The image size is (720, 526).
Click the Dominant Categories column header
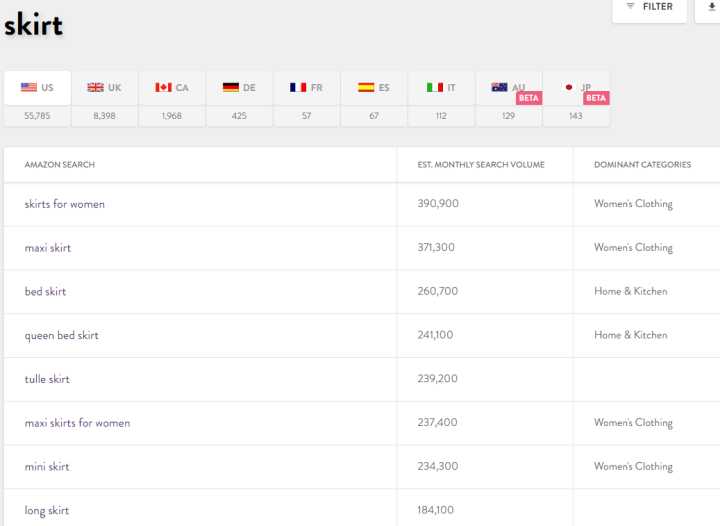(642, 165)
